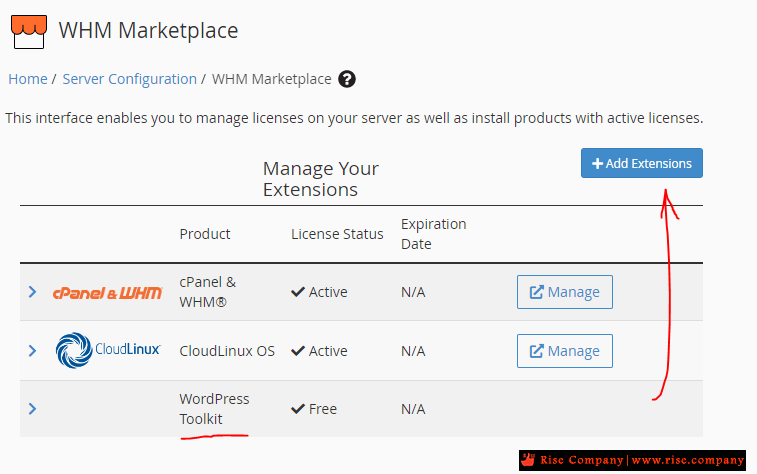Click WHM Marketplace breadcrumb text

(x=272, y=79)
